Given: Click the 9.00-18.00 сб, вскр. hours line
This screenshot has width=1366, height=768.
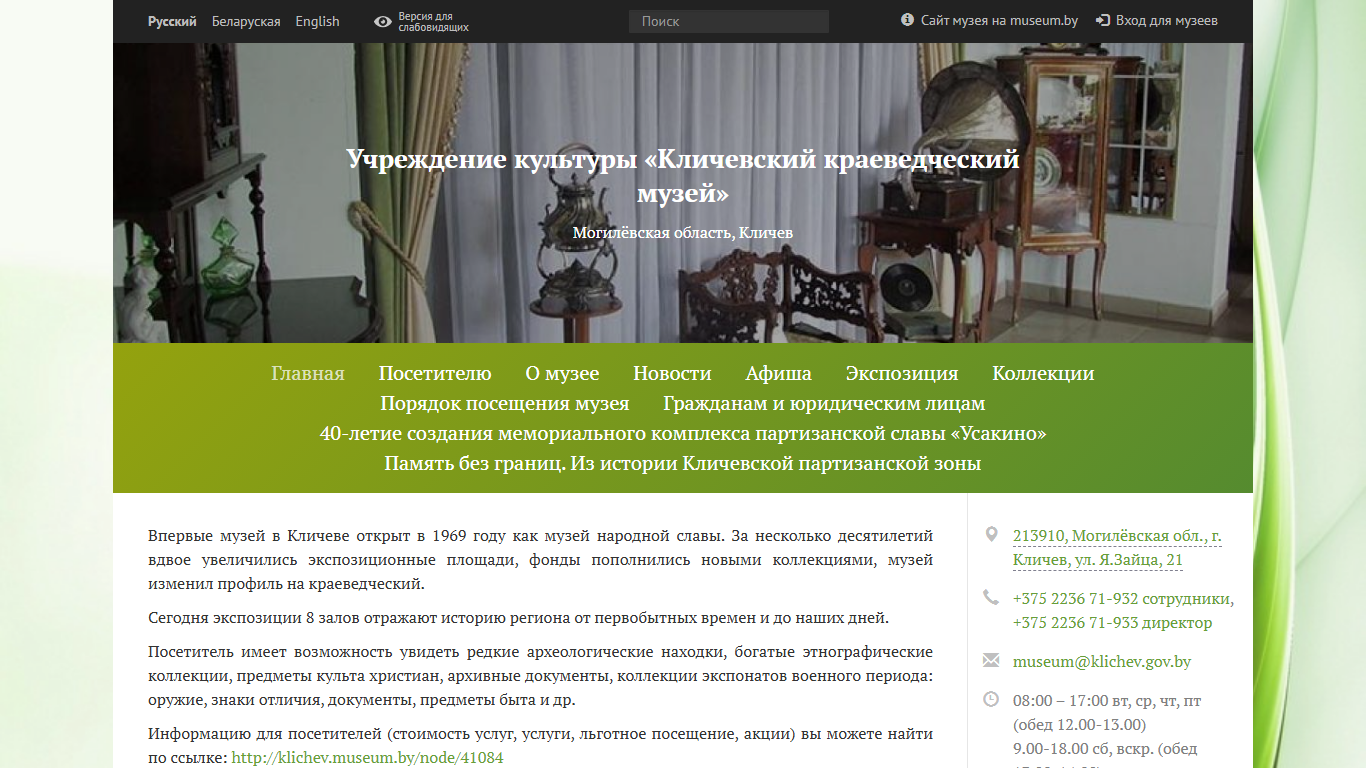Looking at the screenshot, I should (x=1105, y=748).
